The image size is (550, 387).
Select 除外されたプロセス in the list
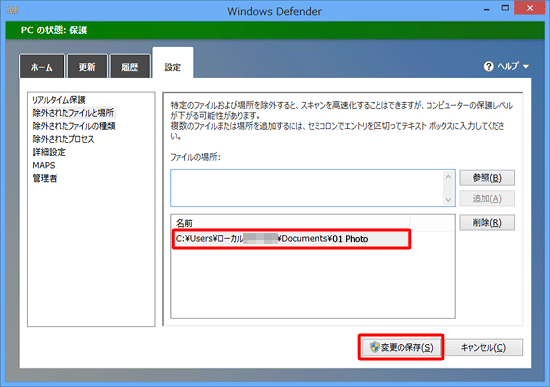point(63,139)
